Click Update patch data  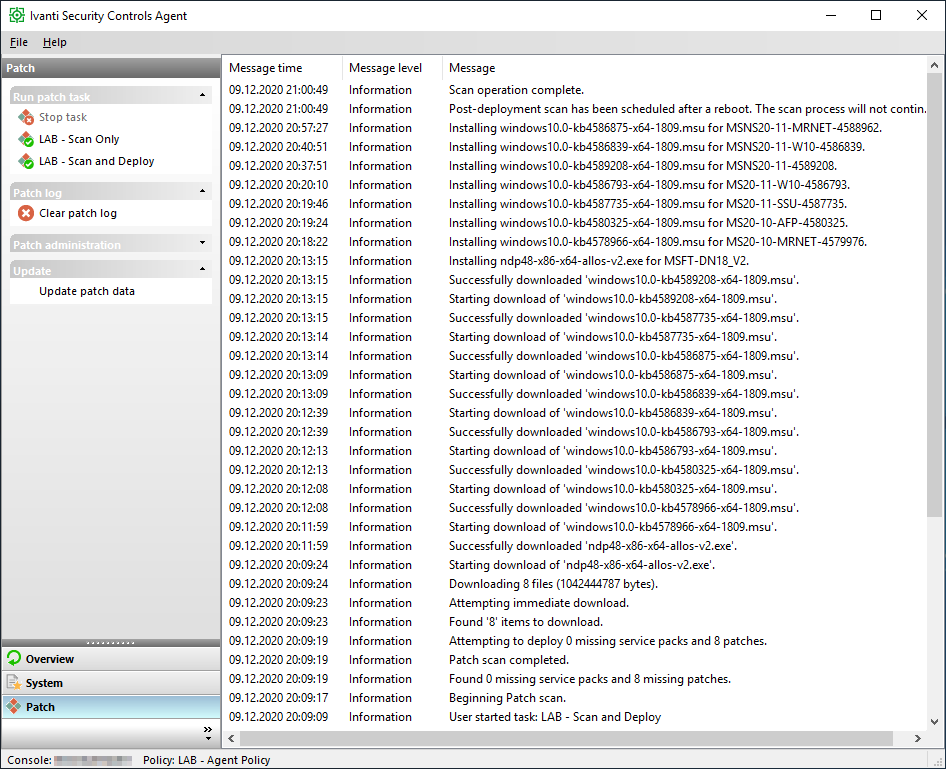click(87, 291)
